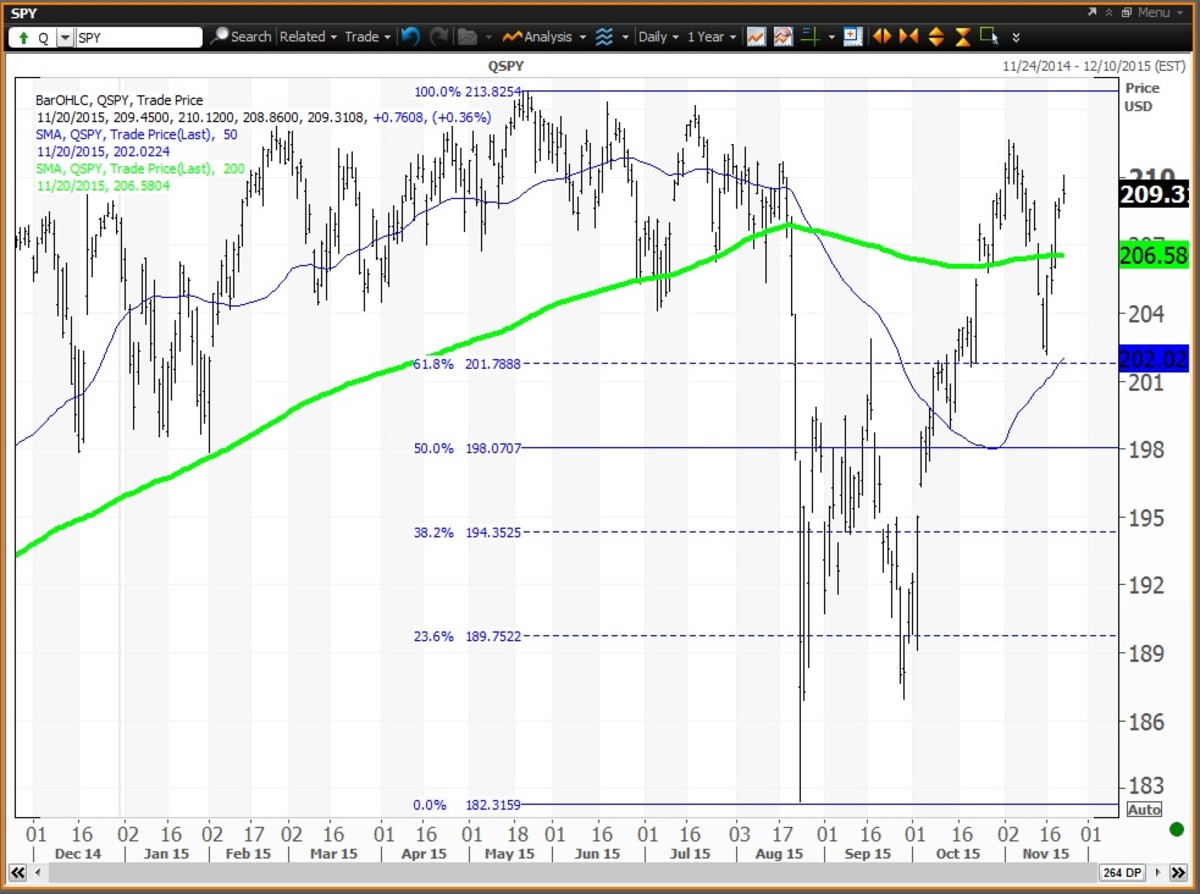Screen dimensions: 1200x894
Task: Open the Q symbol type dropdown
Action: [65, 37]
